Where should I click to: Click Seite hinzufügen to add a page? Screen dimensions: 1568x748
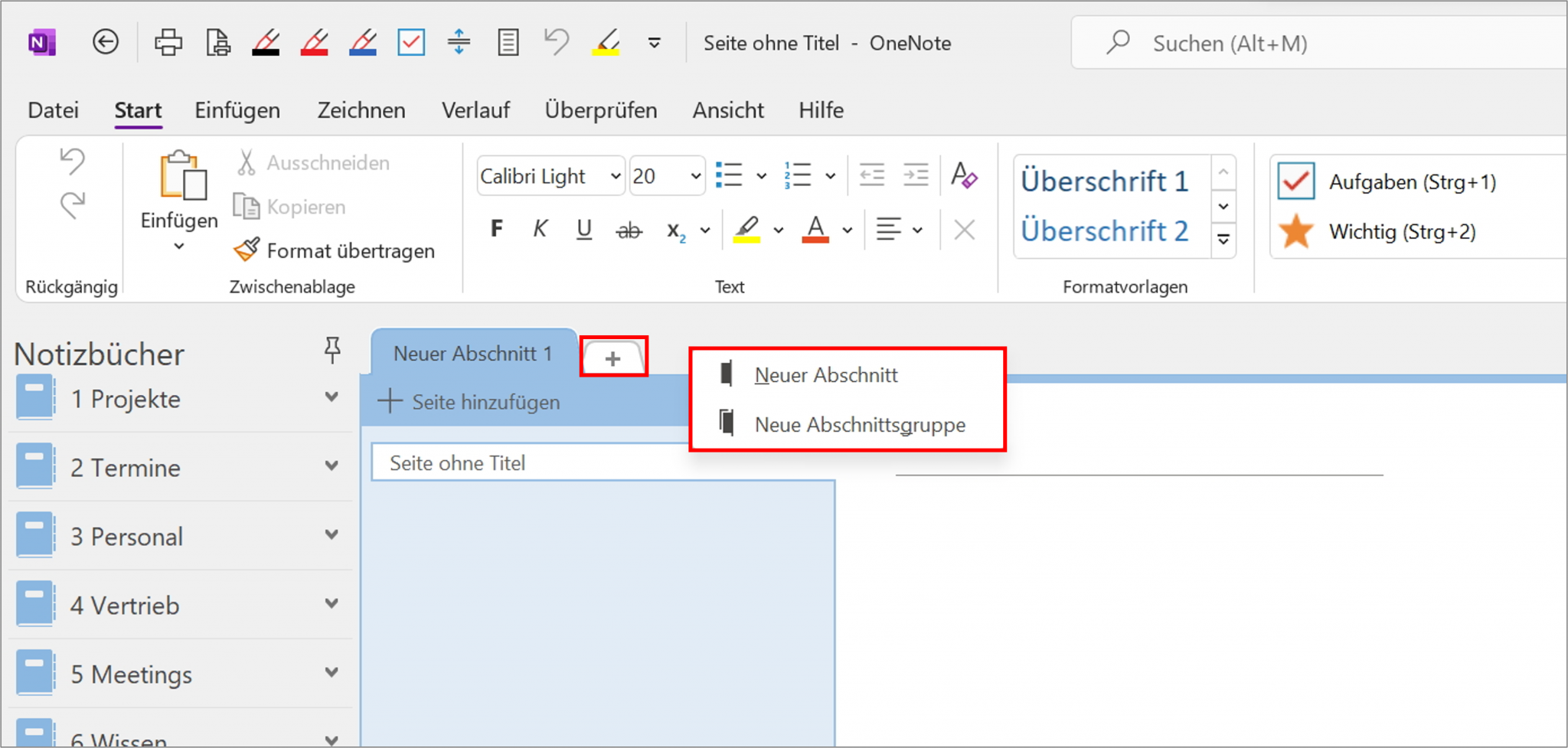click(486, 401)
